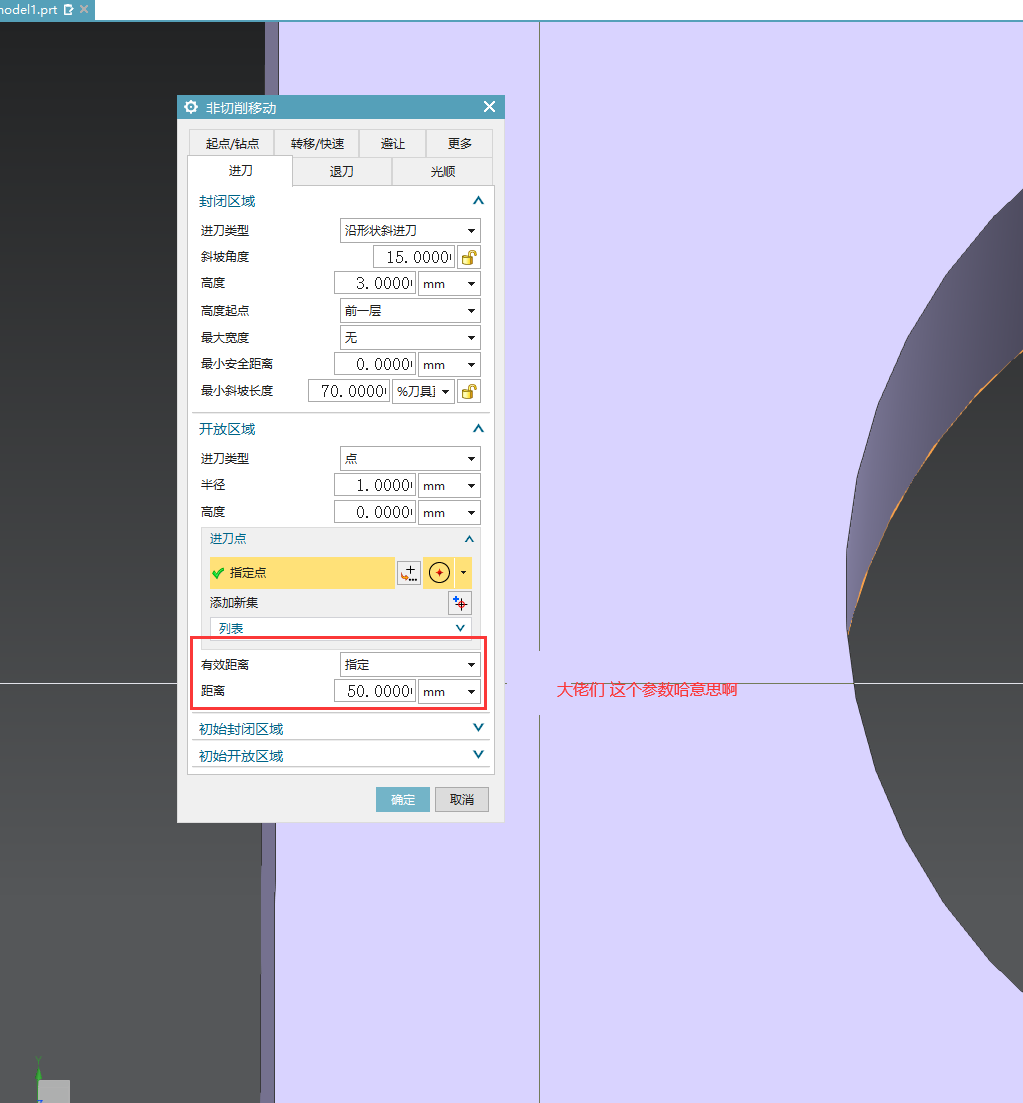Open unit dropdown for closed-area 高度
1023x1103 pixels.
[x=449, y=284]
